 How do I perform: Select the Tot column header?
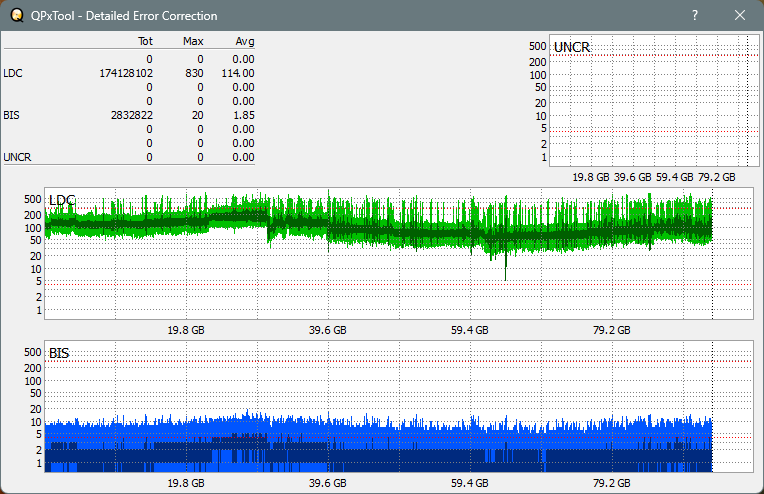pyautogui.click(x=145, y=41)
